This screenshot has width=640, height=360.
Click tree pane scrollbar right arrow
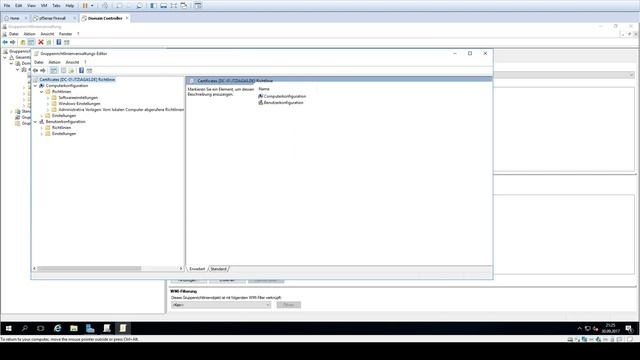181,269
